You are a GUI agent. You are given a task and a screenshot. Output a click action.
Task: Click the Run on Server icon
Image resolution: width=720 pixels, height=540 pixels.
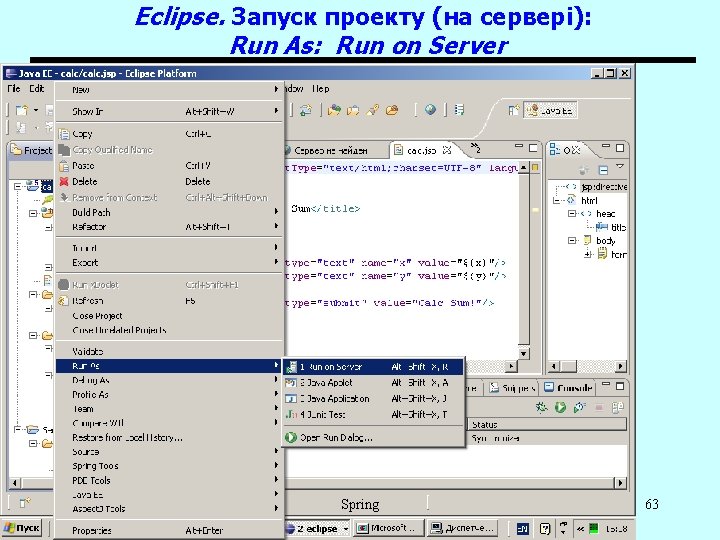pyautogui.click(x=291, y=367)
